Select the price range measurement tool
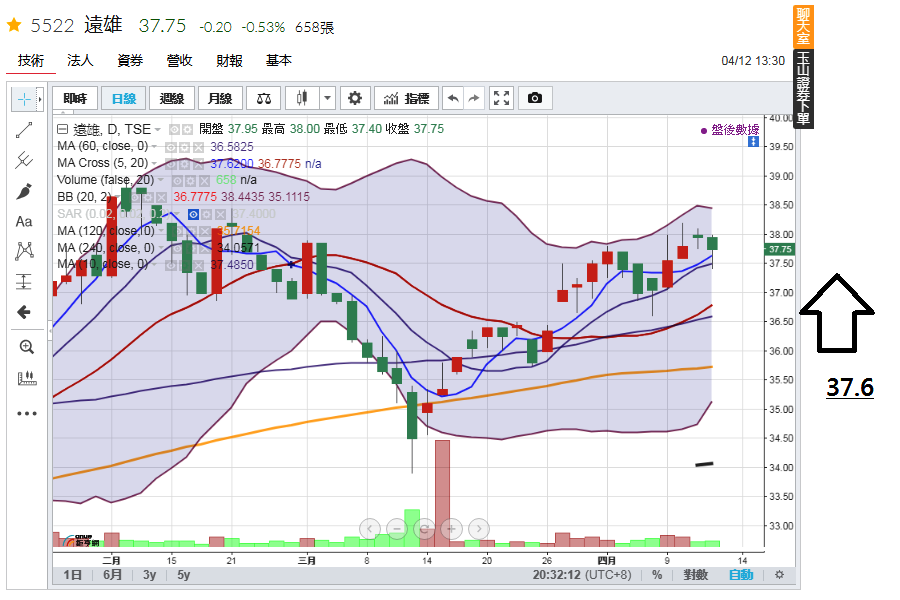This screenshot has width=900, height=600. (24, 281)
